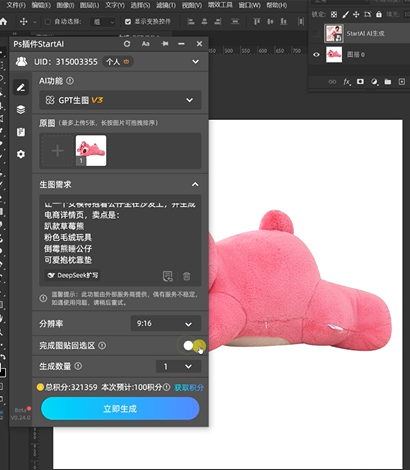Open 图像(I) menu

pos(65,5)
